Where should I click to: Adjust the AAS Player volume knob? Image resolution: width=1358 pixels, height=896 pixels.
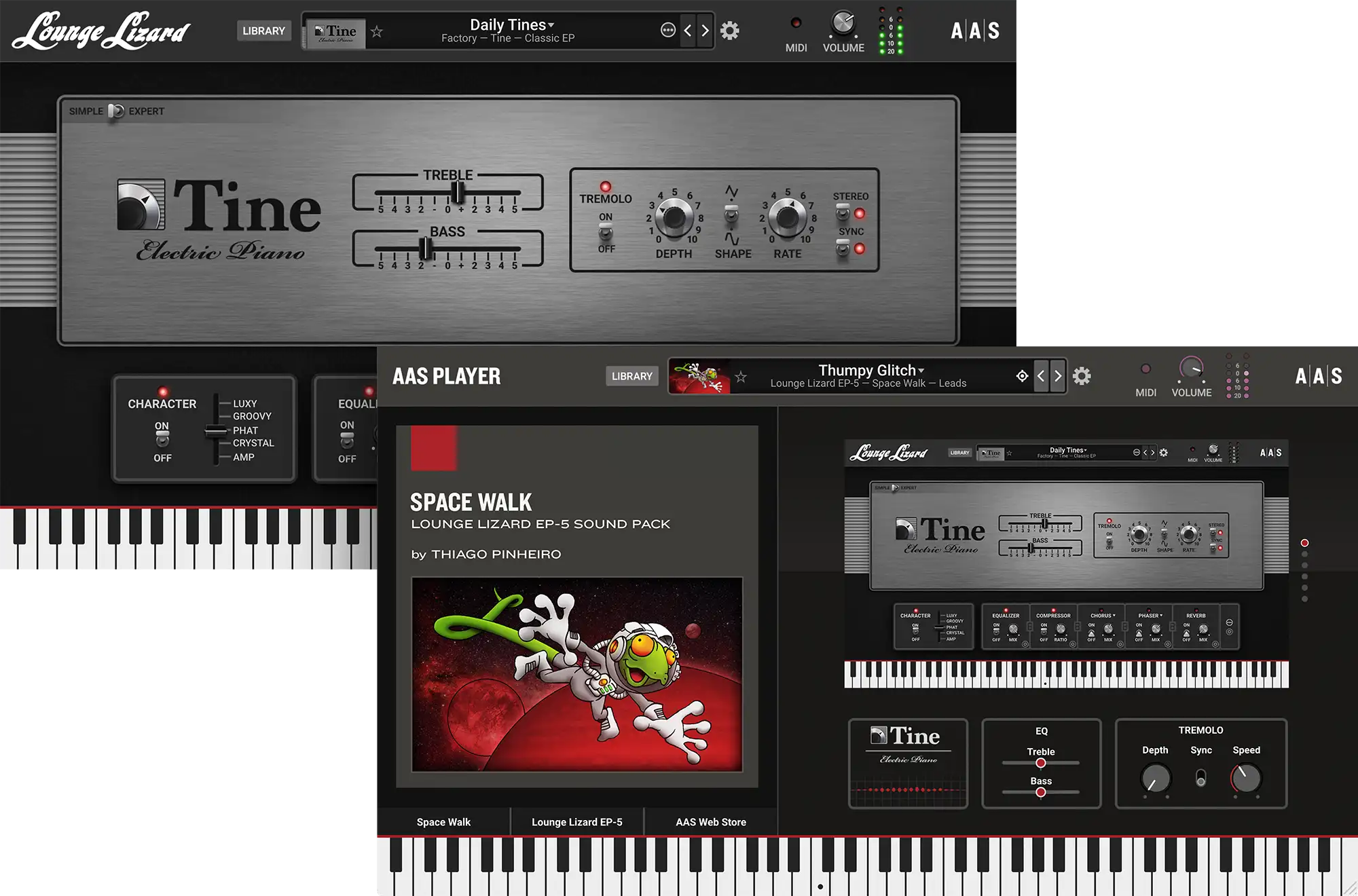(1191, 368)
